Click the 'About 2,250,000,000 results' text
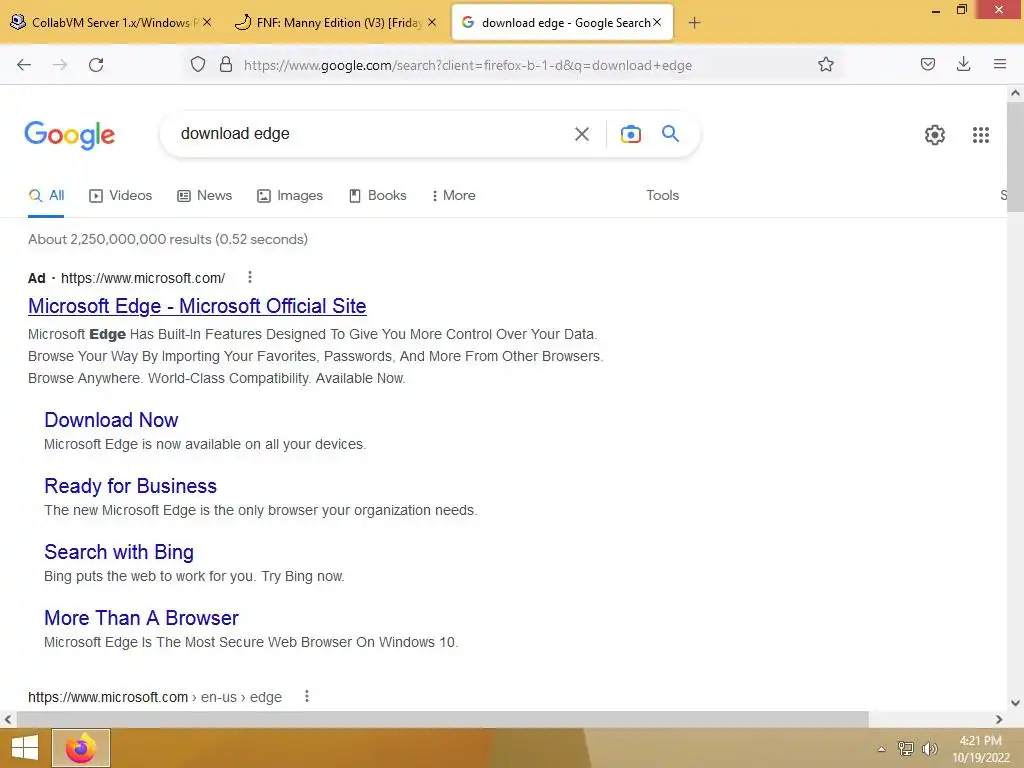Viewport: 1024px width, 768px height. [x=168, y=239]
